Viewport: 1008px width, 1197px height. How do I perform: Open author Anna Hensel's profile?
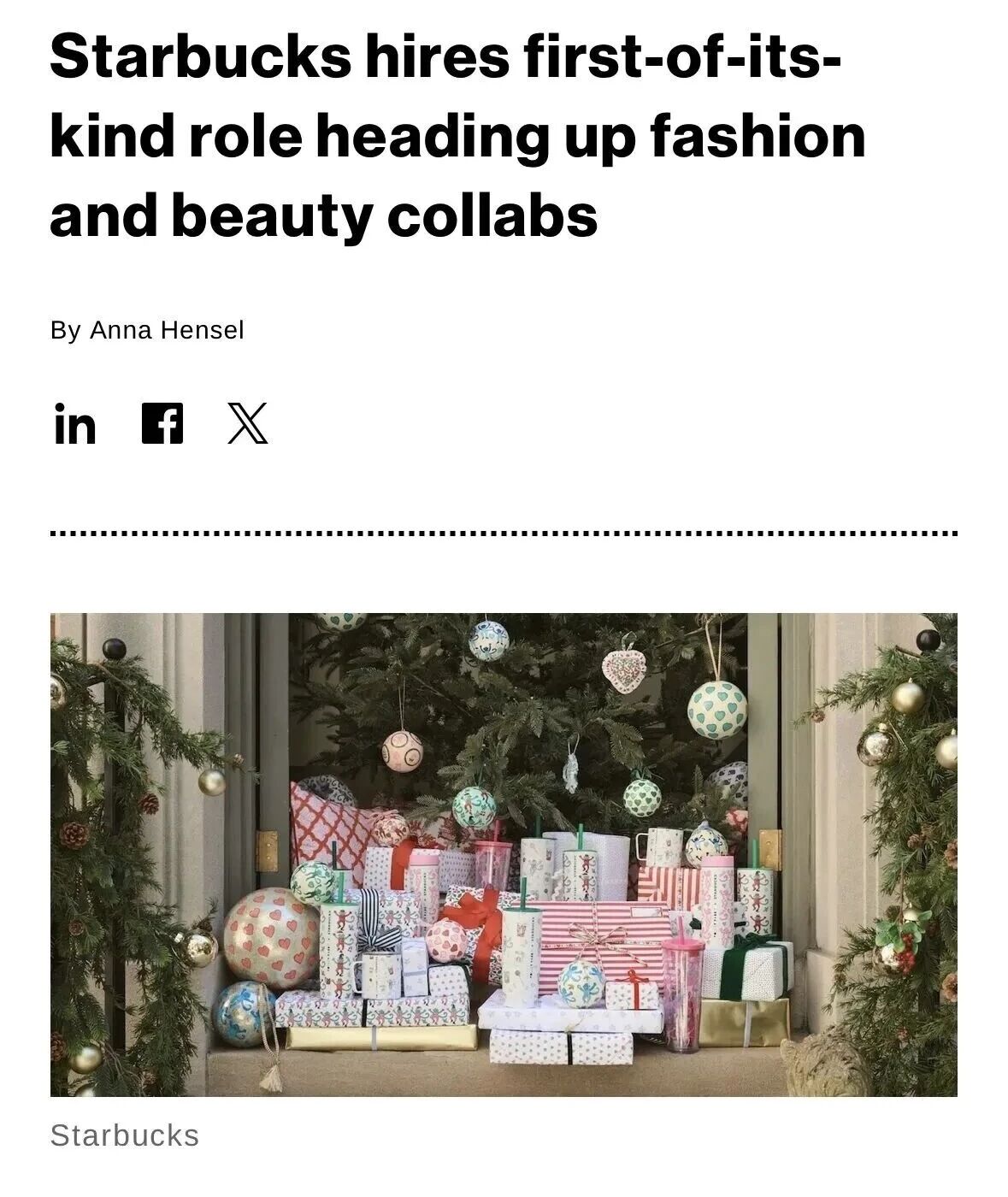[167, 330]
